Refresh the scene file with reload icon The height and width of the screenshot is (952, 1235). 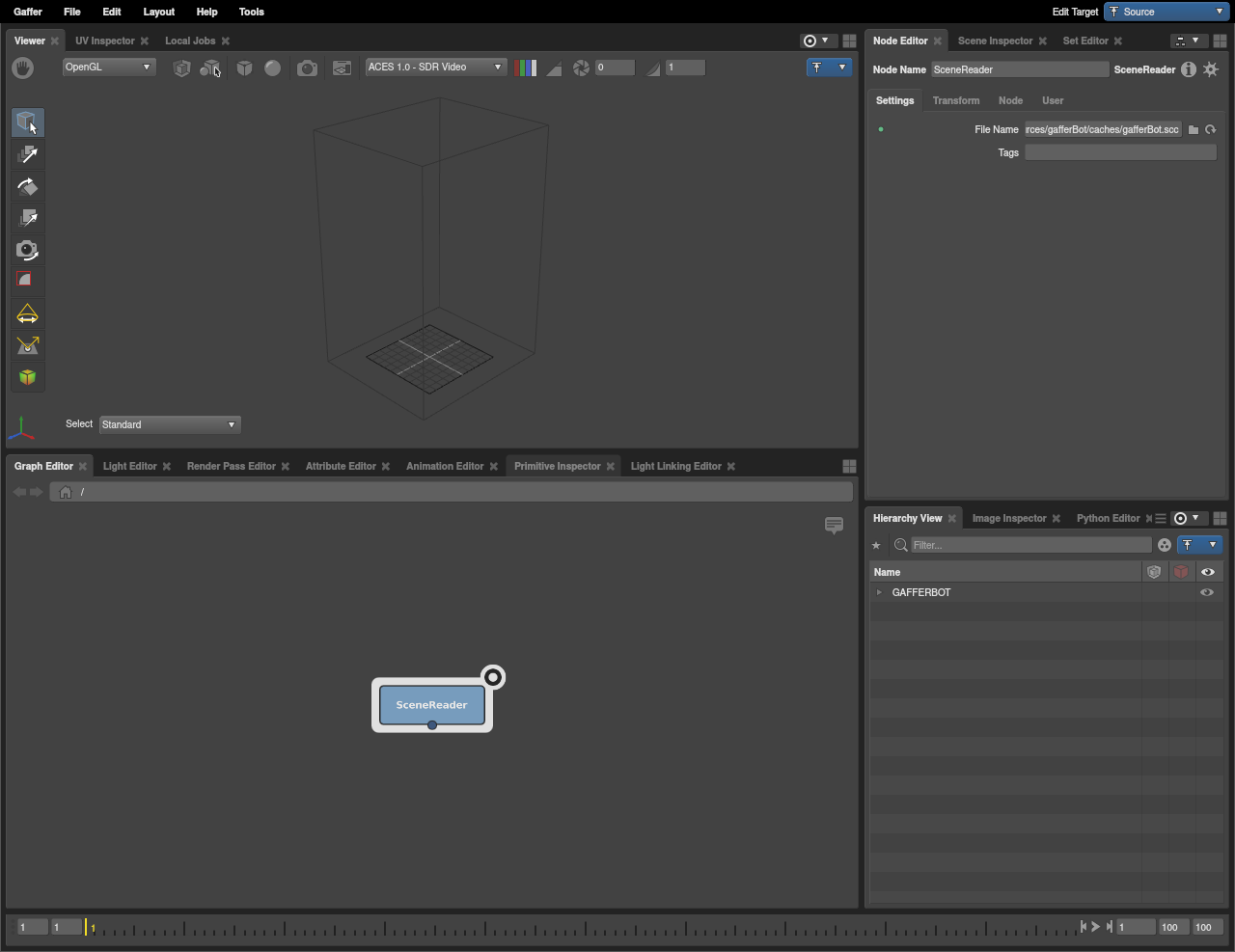tap(1211, 129)
